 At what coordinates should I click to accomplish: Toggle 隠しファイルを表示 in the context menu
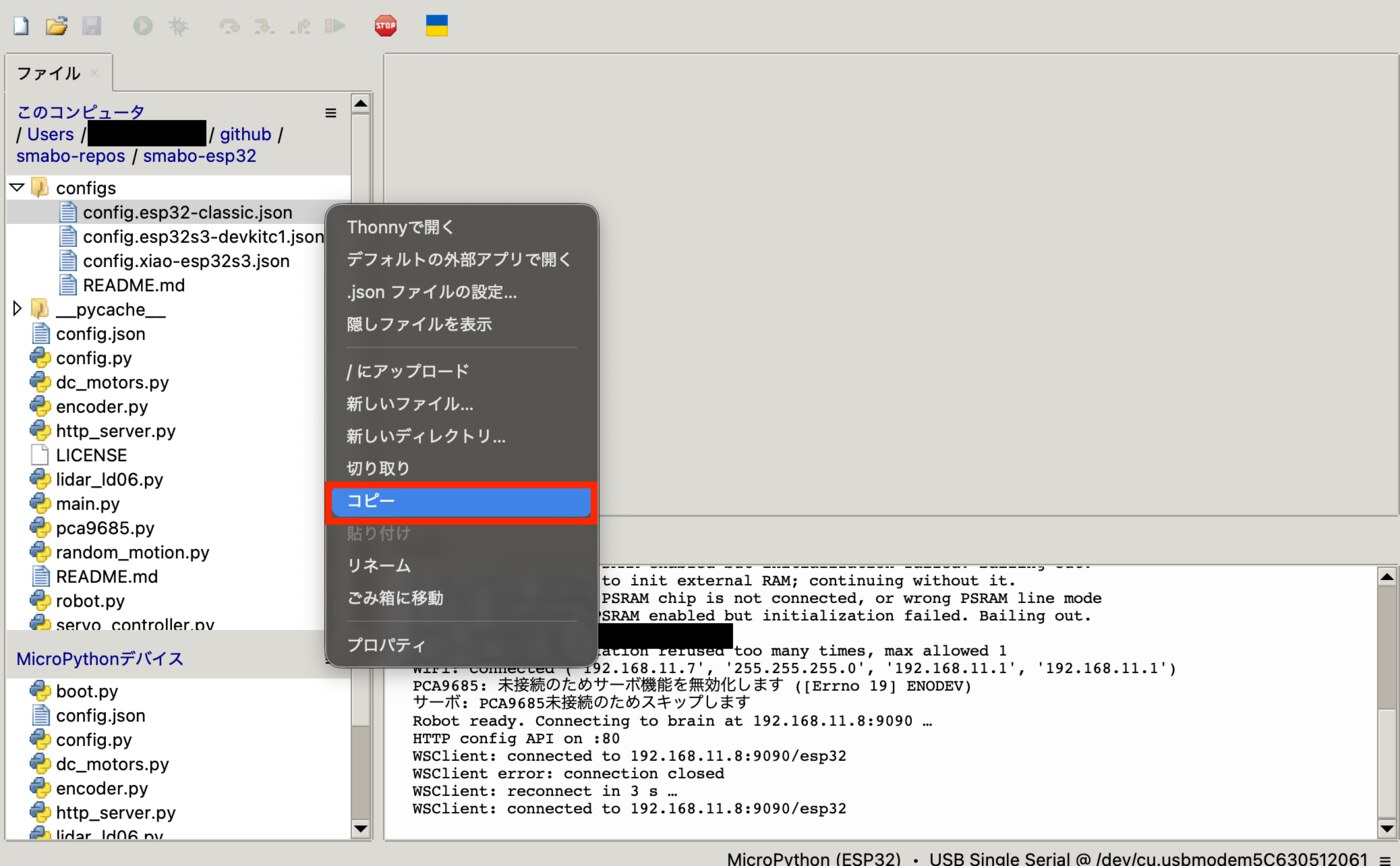click(462, 324)
